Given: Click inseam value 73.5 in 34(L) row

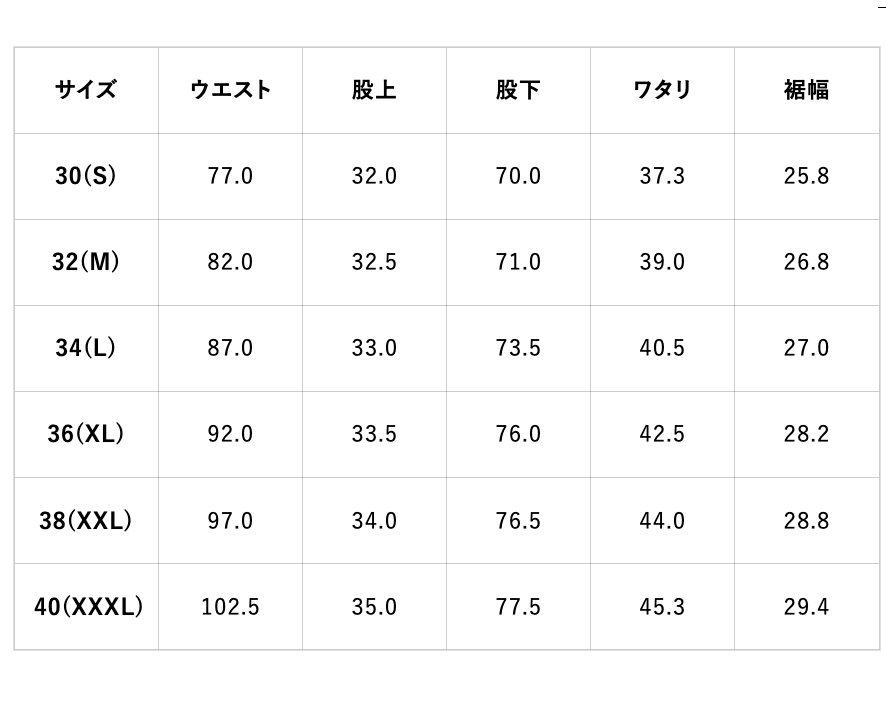Looking at the screenshot, I should pos(518,348).
